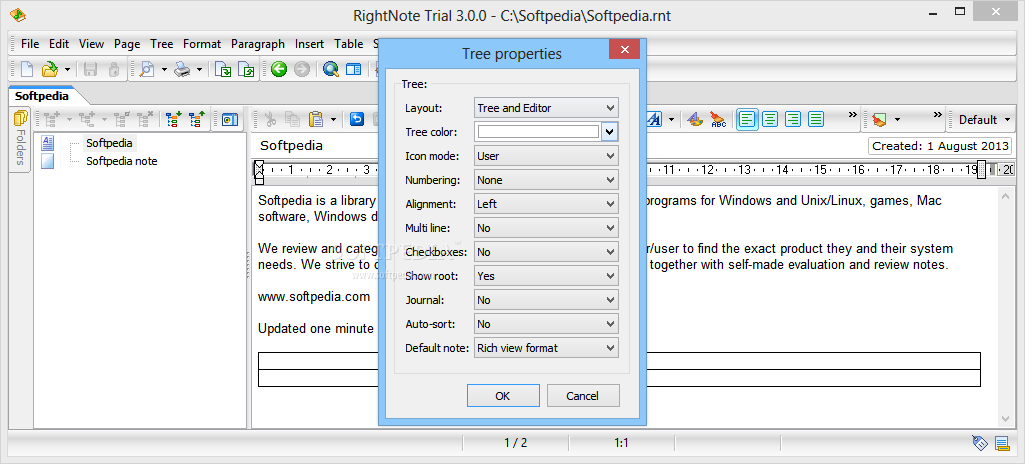Click the page snapshot icon in tree toolbar
Viewport: 1025px width, 464px height.
[230, 119]
